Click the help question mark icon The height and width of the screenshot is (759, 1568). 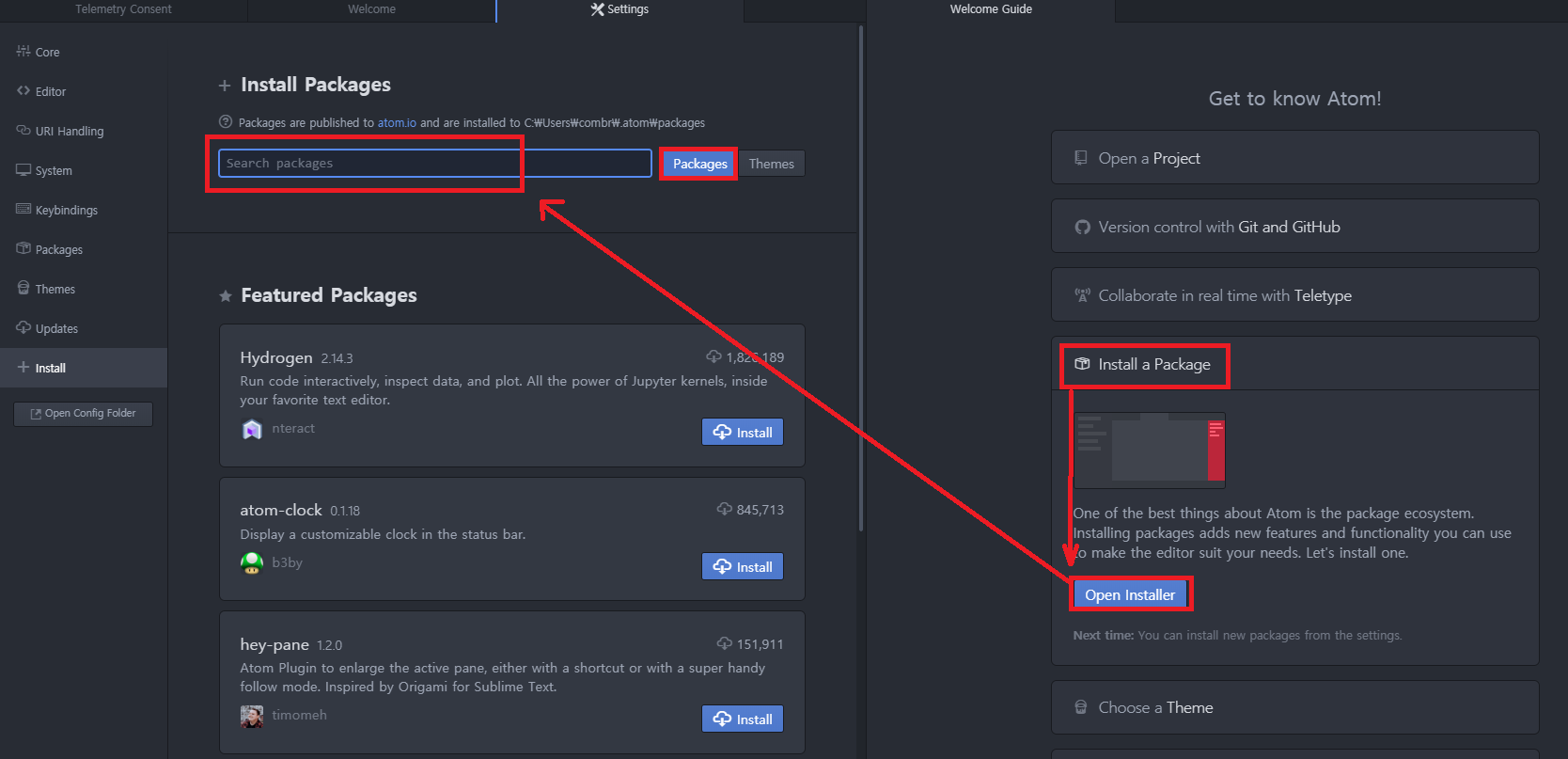pyautogui.click(x=226, y=122)
